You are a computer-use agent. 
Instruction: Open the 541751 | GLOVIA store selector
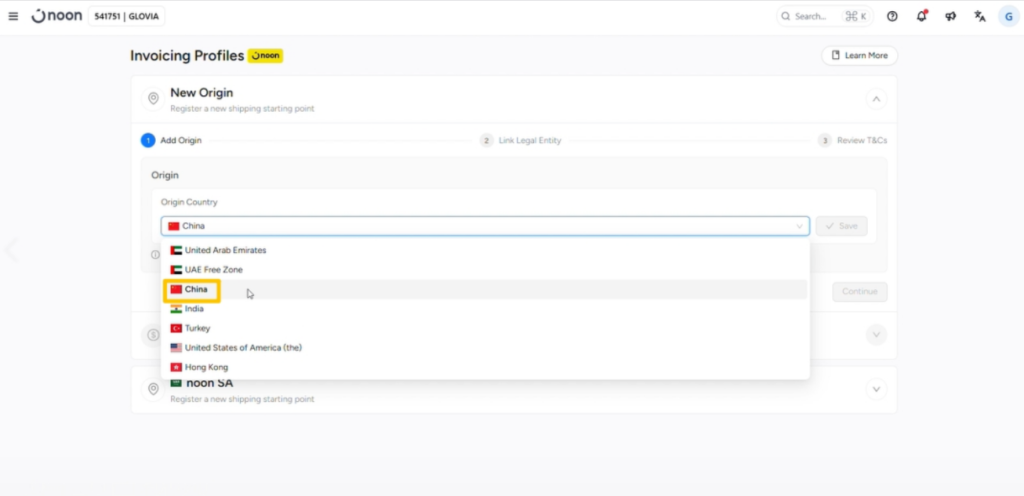click(127, 16)
